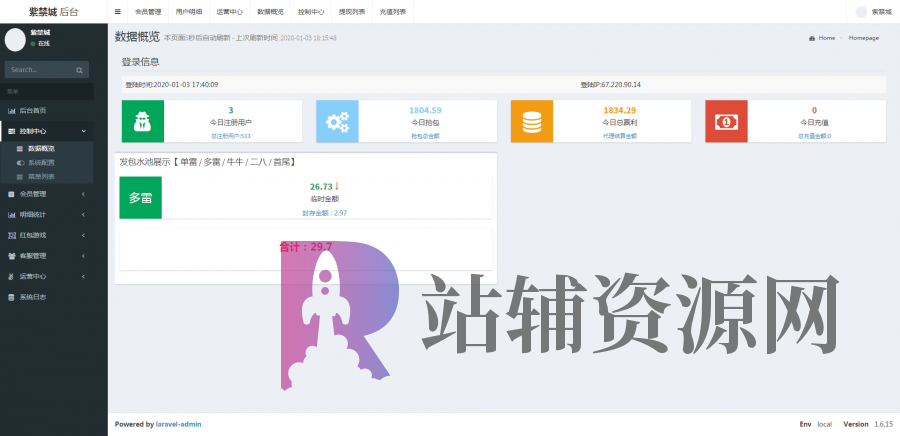Expand the 明细统计 sidebar chevron
Screen dimensions: 900x436
point(84,215)
